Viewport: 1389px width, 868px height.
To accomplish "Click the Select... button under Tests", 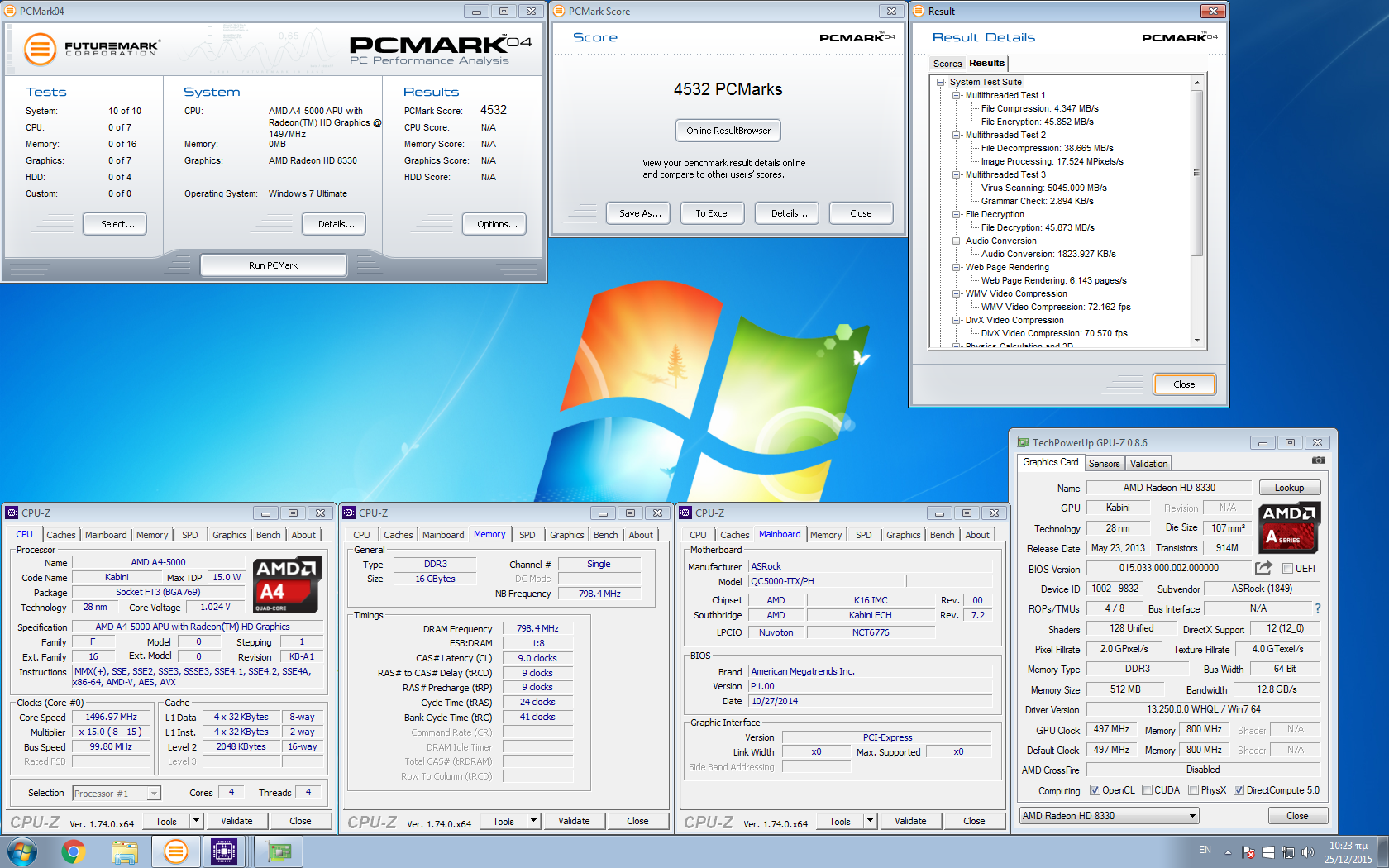I will click(115, 224).
